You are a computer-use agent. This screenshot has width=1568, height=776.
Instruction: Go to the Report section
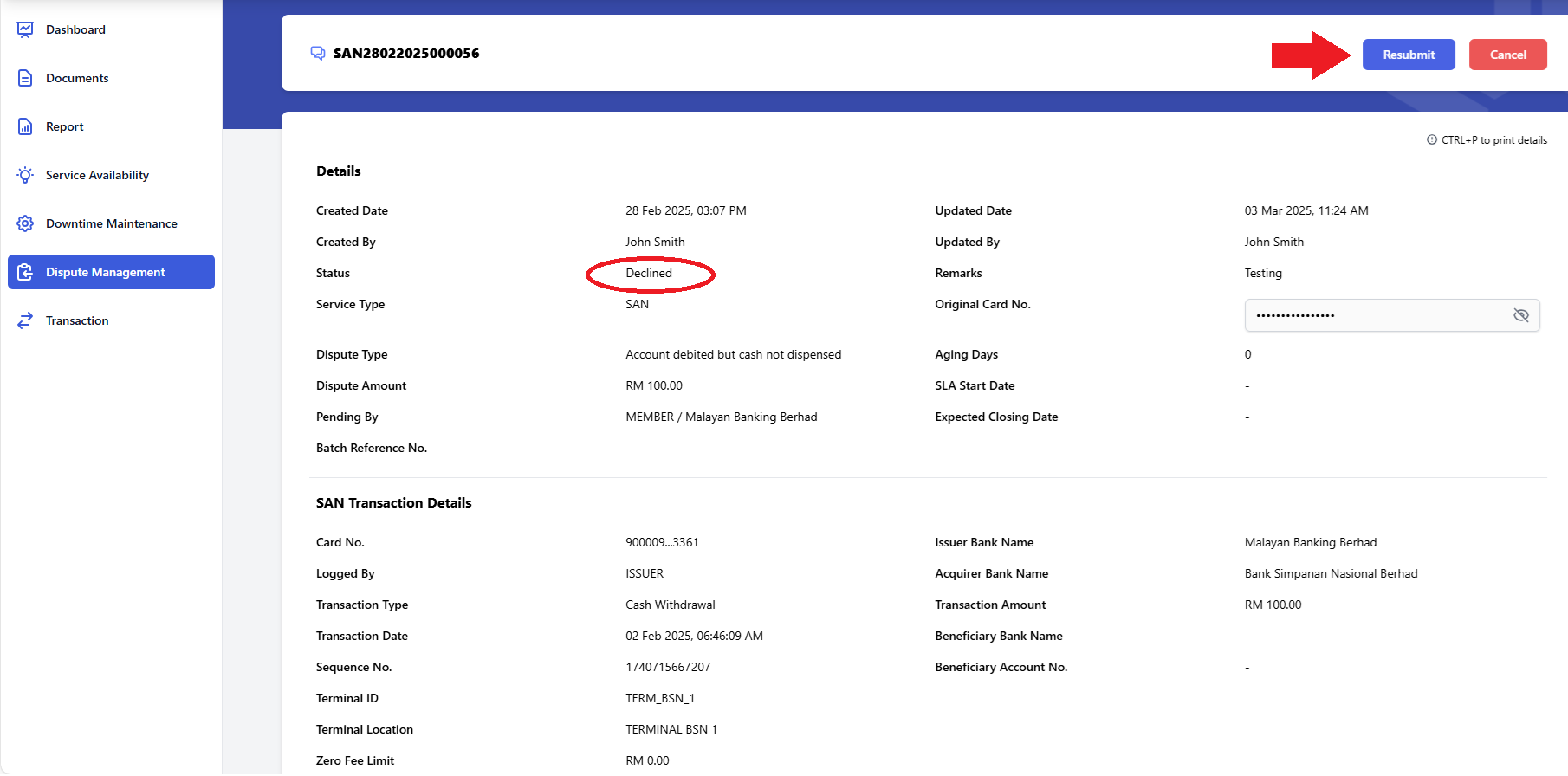coord(111,126)
